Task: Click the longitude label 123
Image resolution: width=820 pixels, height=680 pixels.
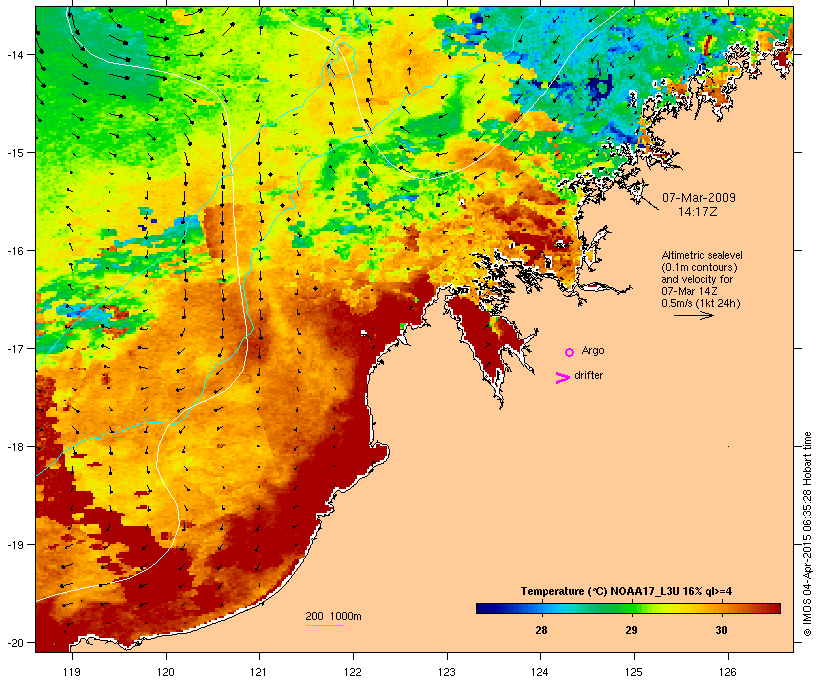Action: [x=447, y=672]
